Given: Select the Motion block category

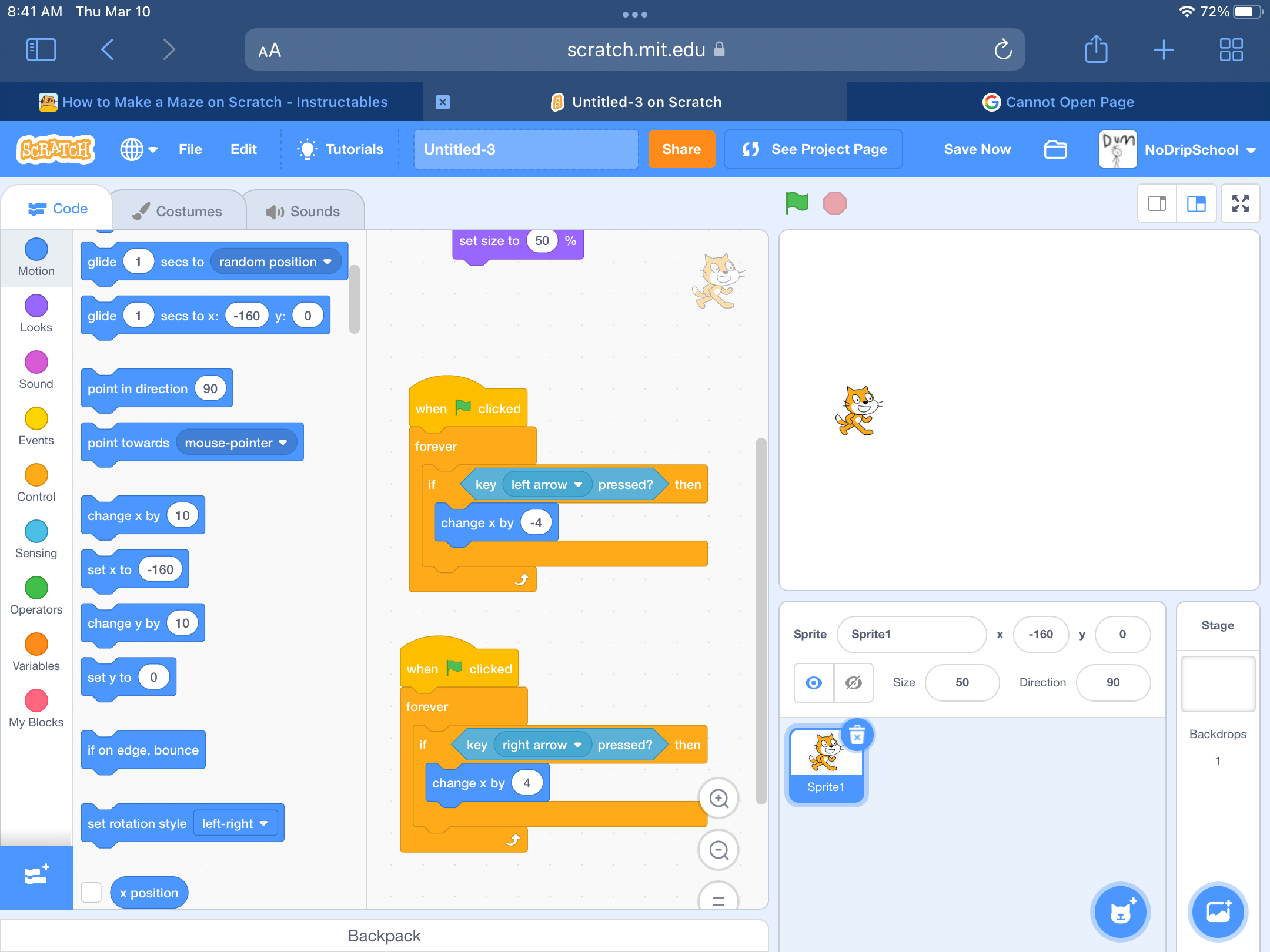Looking at the screenshot, I should coord(36,257).
